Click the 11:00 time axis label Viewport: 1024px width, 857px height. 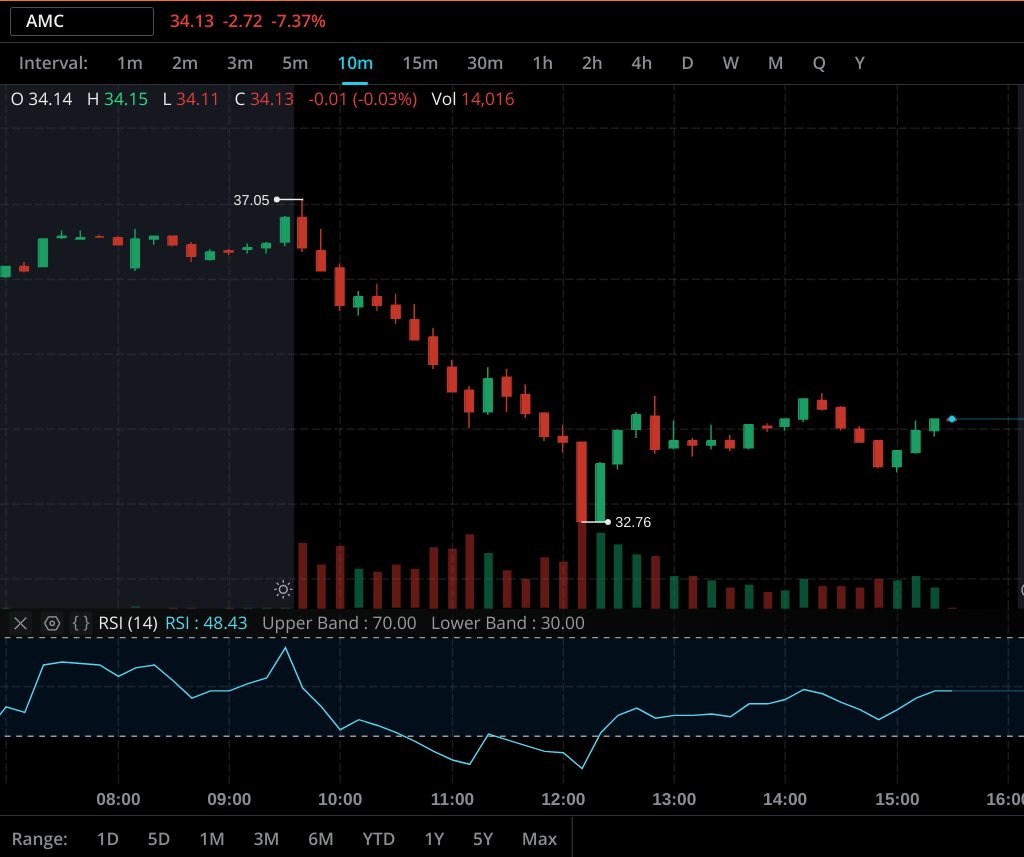coord(452,799)
